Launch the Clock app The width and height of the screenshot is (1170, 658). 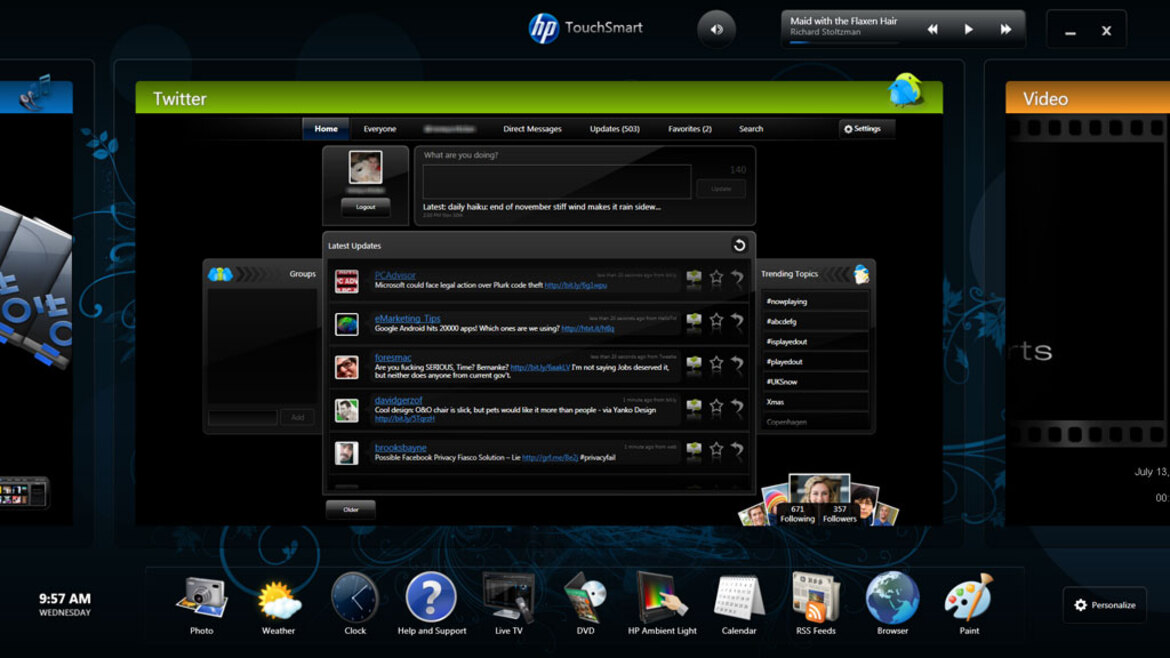pyautogui.click(x=355, y=598)
